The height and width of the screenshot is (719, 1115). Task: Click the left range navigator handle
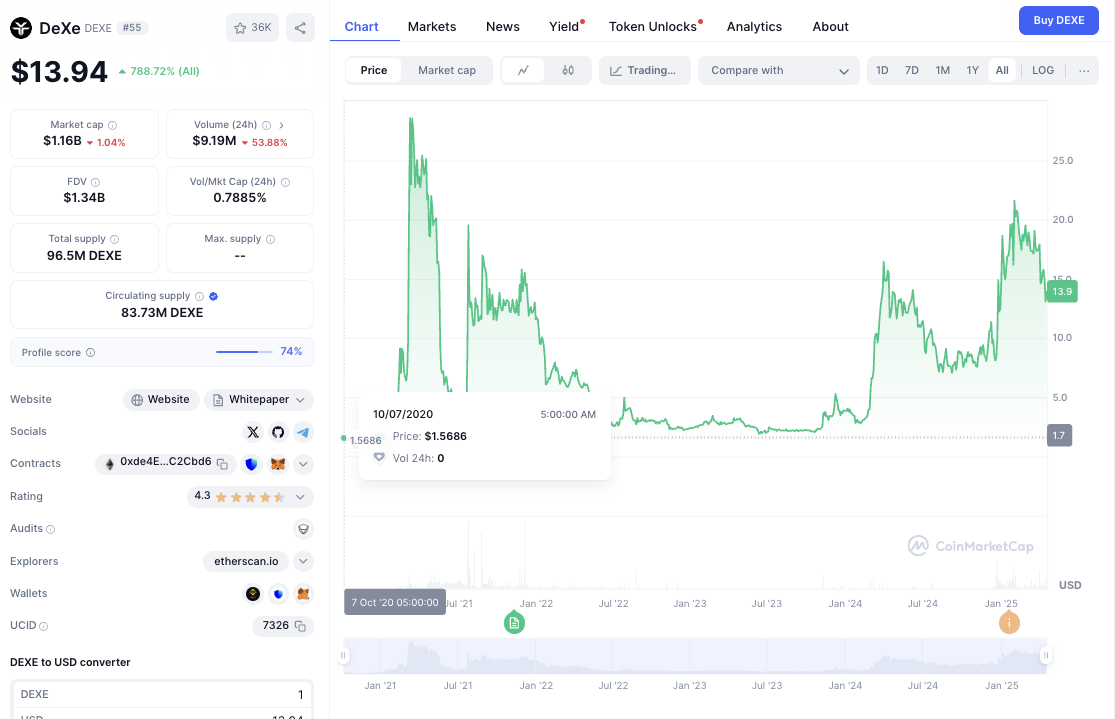tap(343, 656)
